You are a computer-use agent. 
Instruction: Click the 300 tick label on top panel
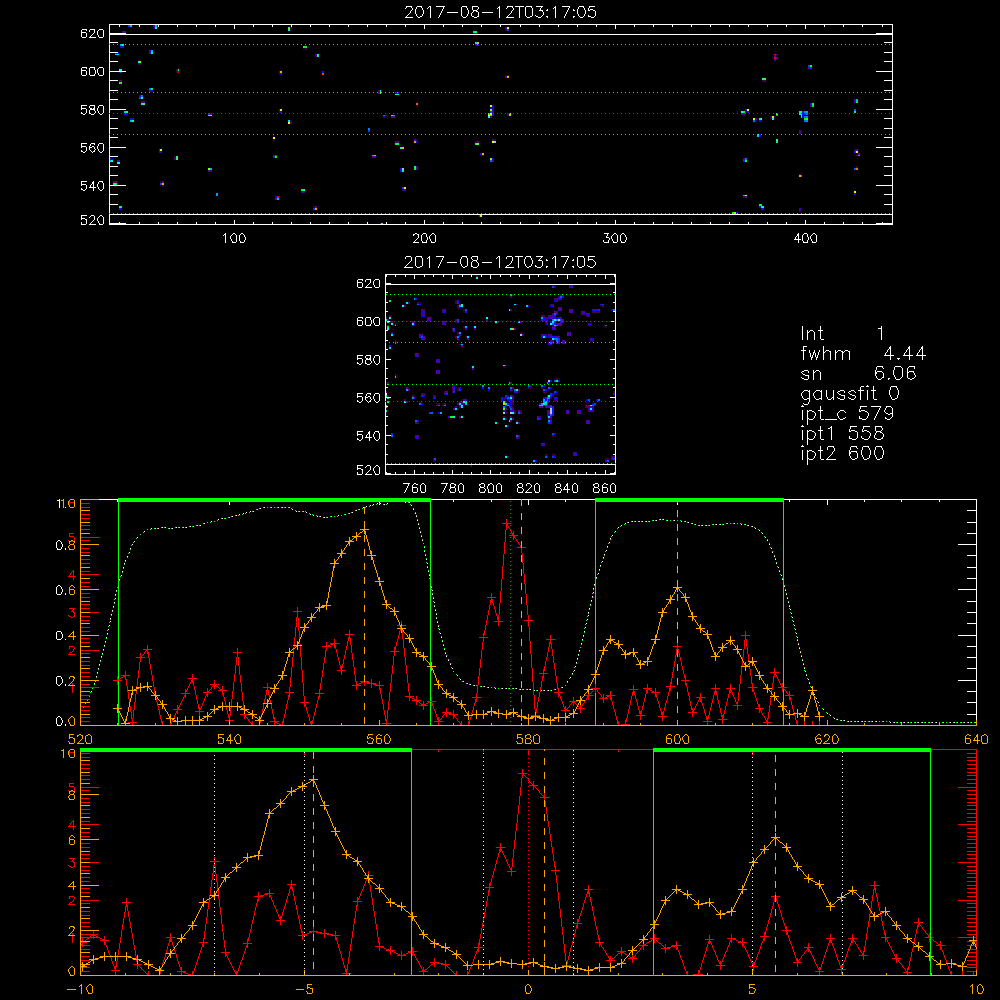tap(615, 239)
